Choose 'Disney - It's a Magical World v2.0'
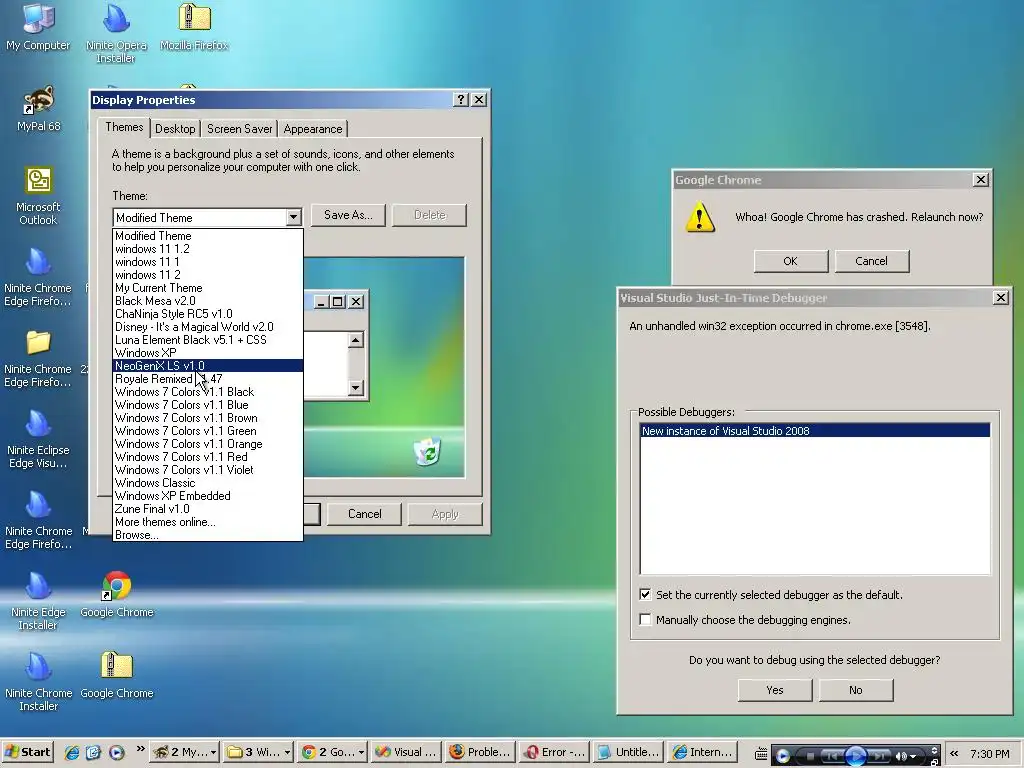The width and height of the screenshot is (1024, 768). click(x=208, y=327)
